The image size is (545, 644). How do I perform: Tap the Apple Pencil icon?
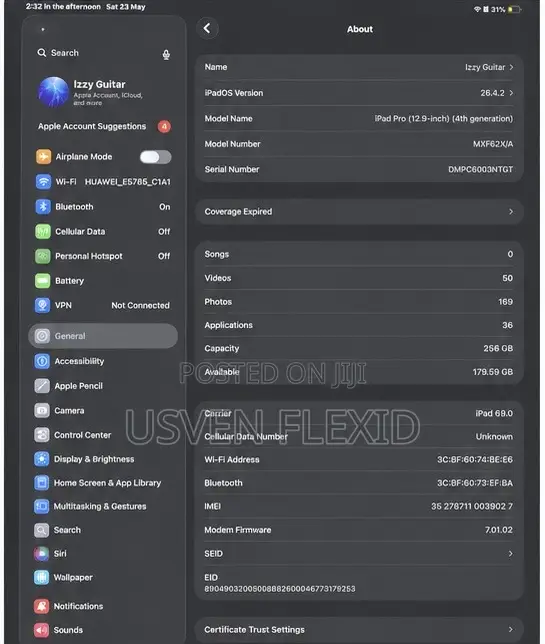tap(42, 386)
